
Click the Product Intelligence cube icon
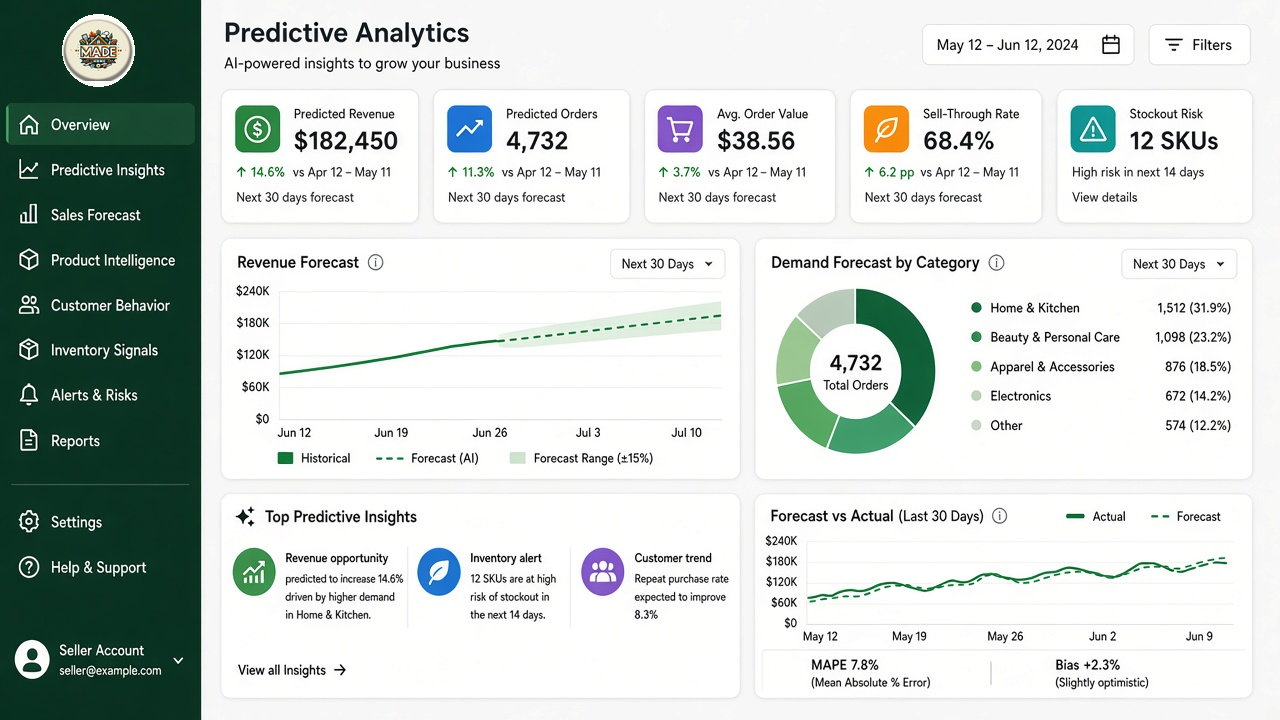pyautogui.click(x=29, y=260)
